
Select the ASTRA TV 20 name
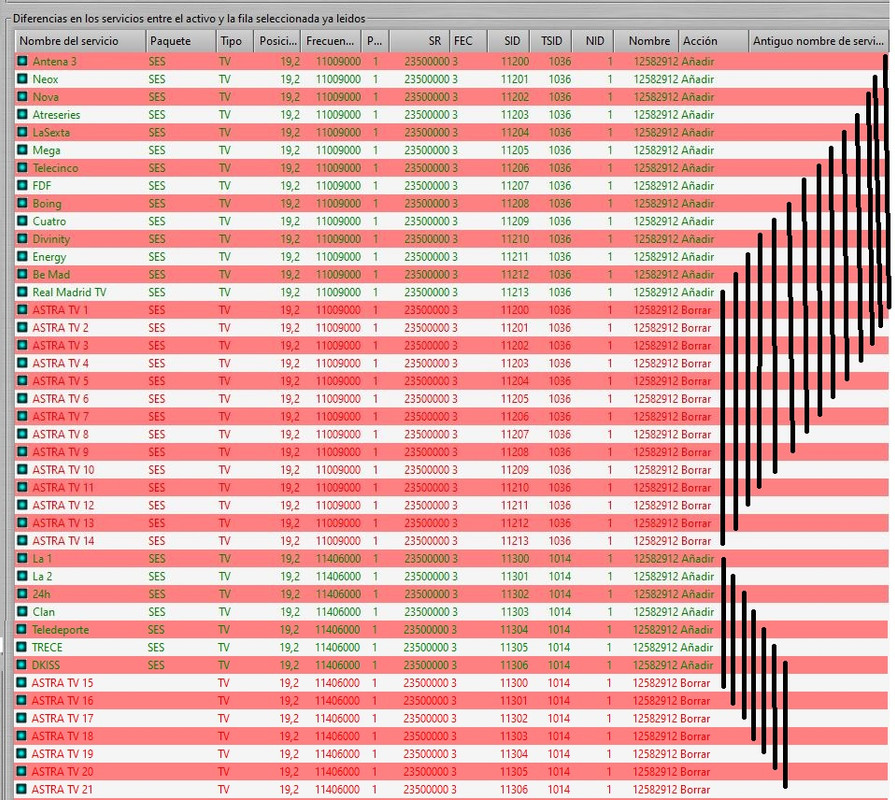click(x=62, y=771)
